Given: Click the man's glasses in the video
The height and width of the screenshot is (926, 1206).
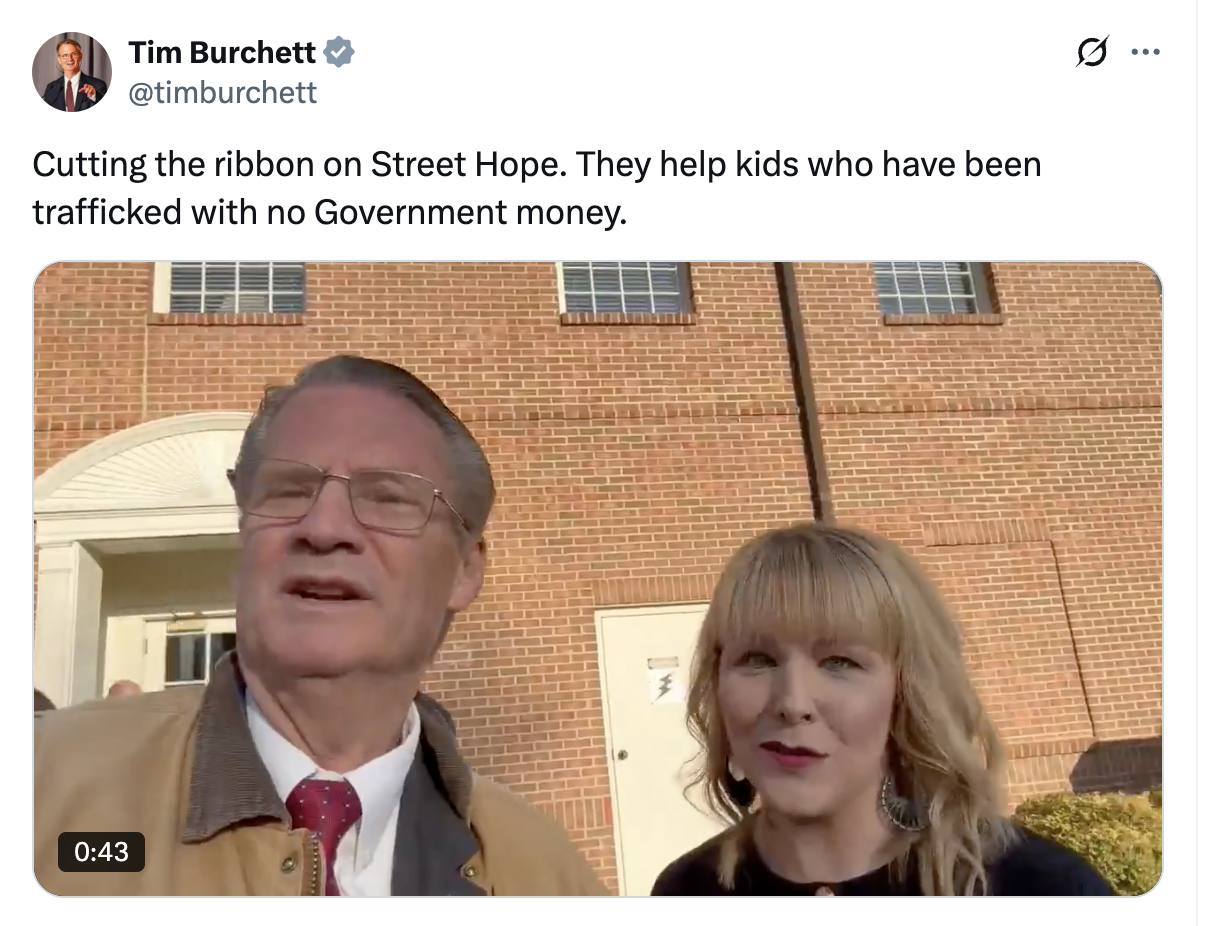Looking at the screenshot, I should coord(350,496).
